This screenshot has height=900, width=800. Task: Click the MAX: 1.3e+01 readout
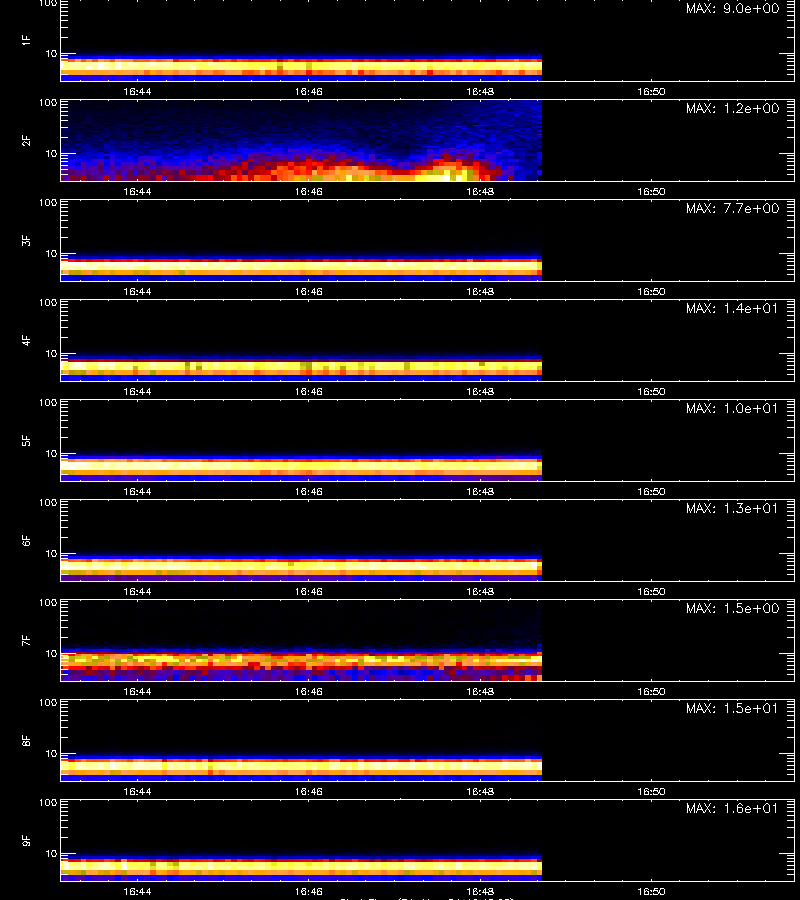[732, 508]
